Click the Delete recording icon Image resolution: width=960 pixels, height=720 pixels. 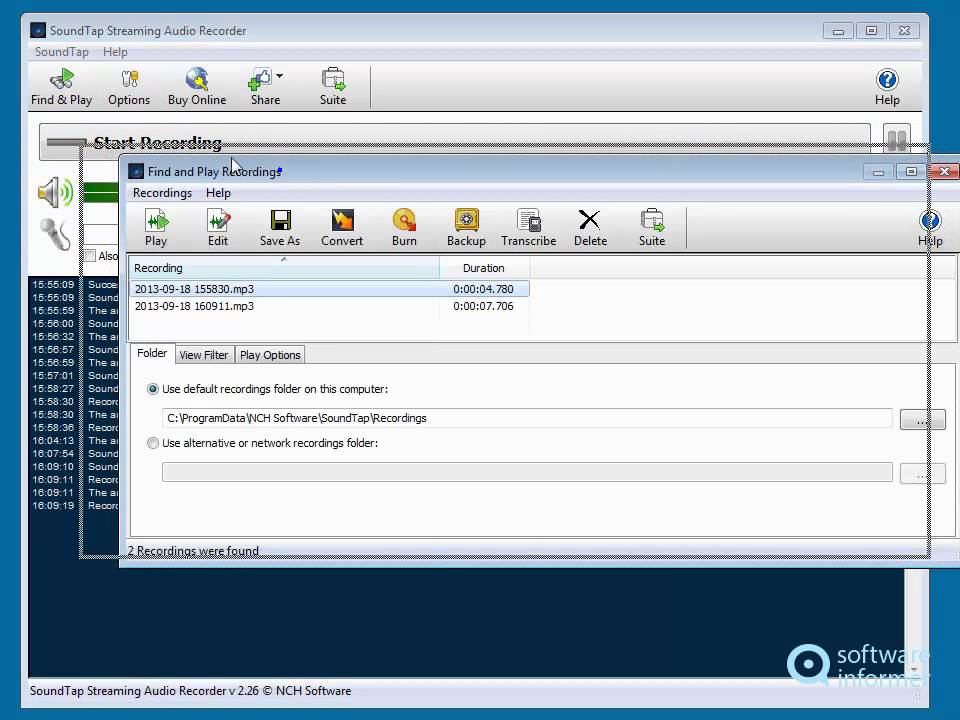point(590,227)
